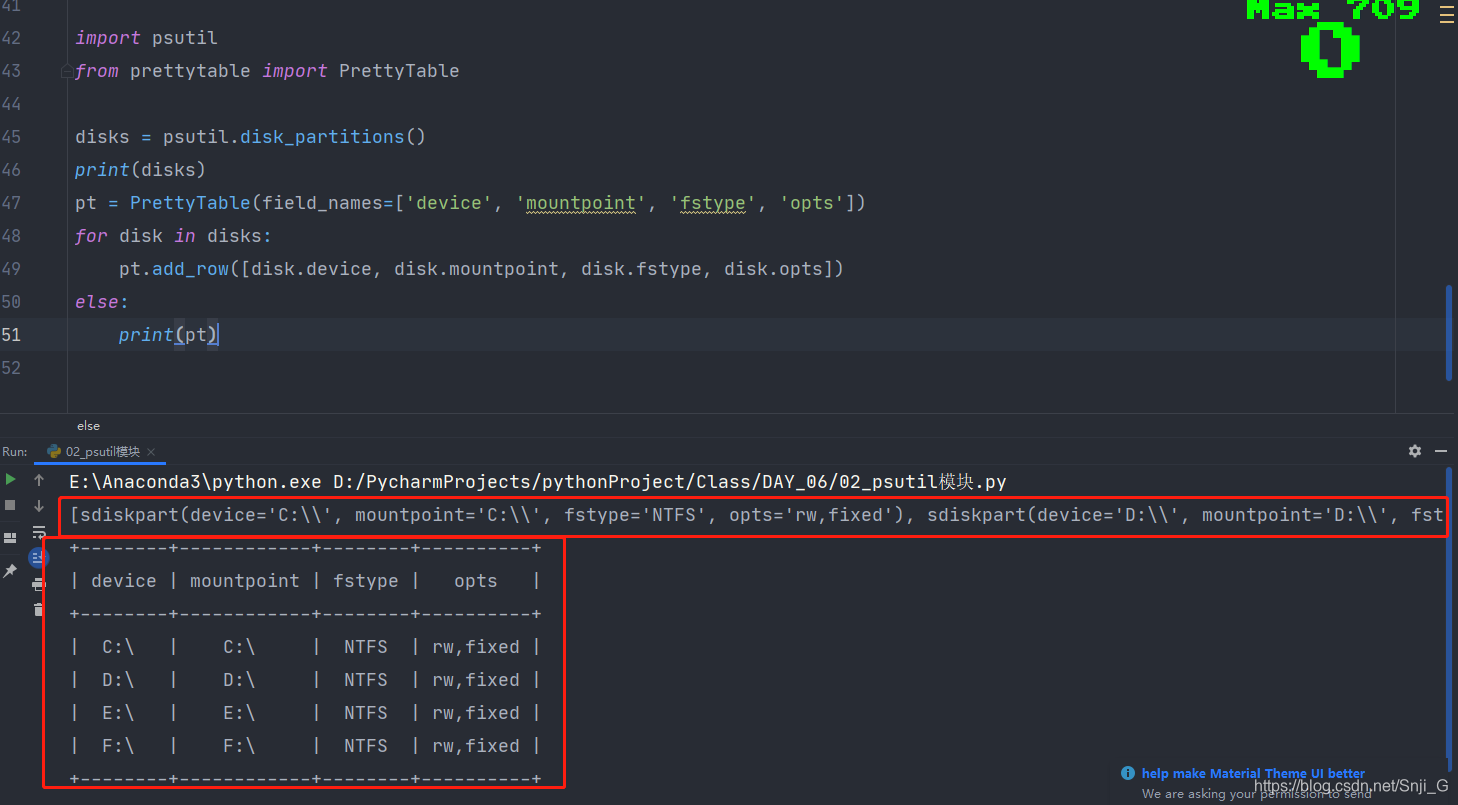1458x805 pixels.
Task: Click the 'else' breadcrumb below the editor
Action: pyautogui.click(x=88, y=426)
